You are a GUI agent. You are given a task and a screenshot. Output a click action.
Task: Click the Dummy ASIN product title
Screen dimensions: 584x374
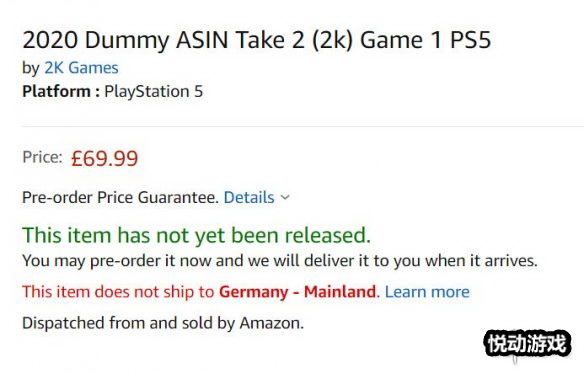[x=257, y=39]
